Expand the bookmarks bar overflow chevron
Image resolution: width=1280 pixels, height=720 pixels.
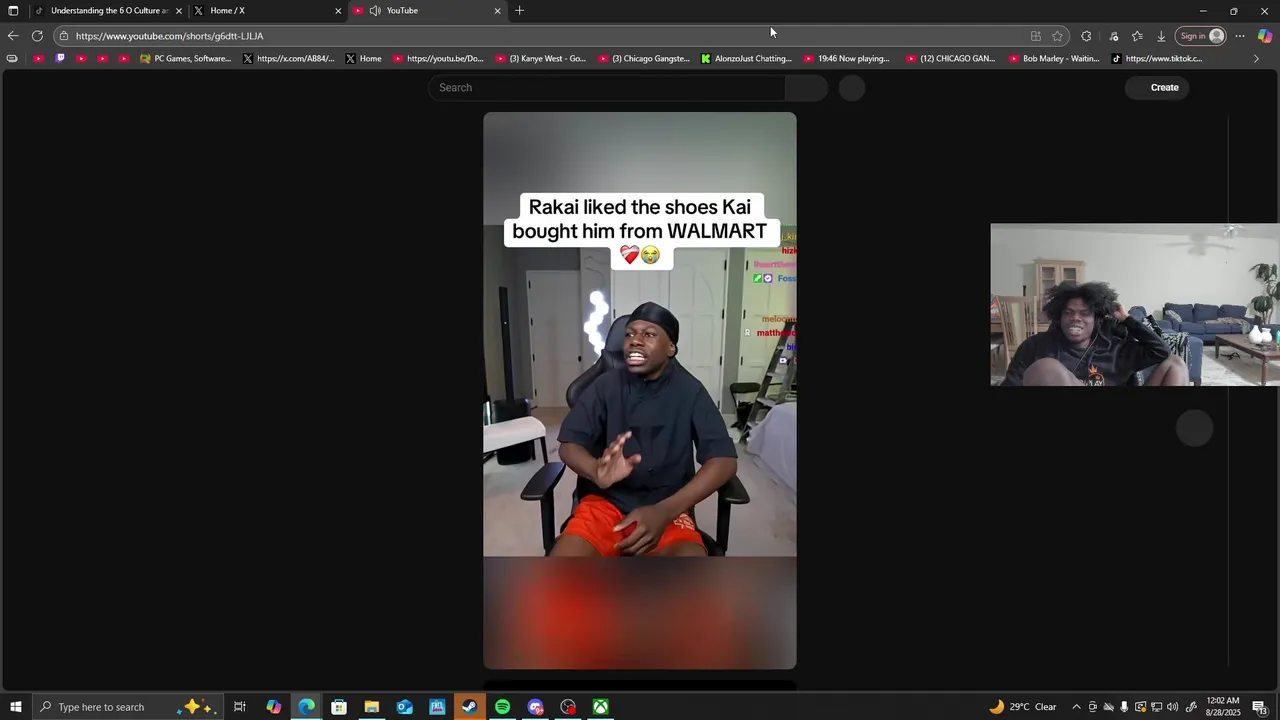(x=1256, y=59)
